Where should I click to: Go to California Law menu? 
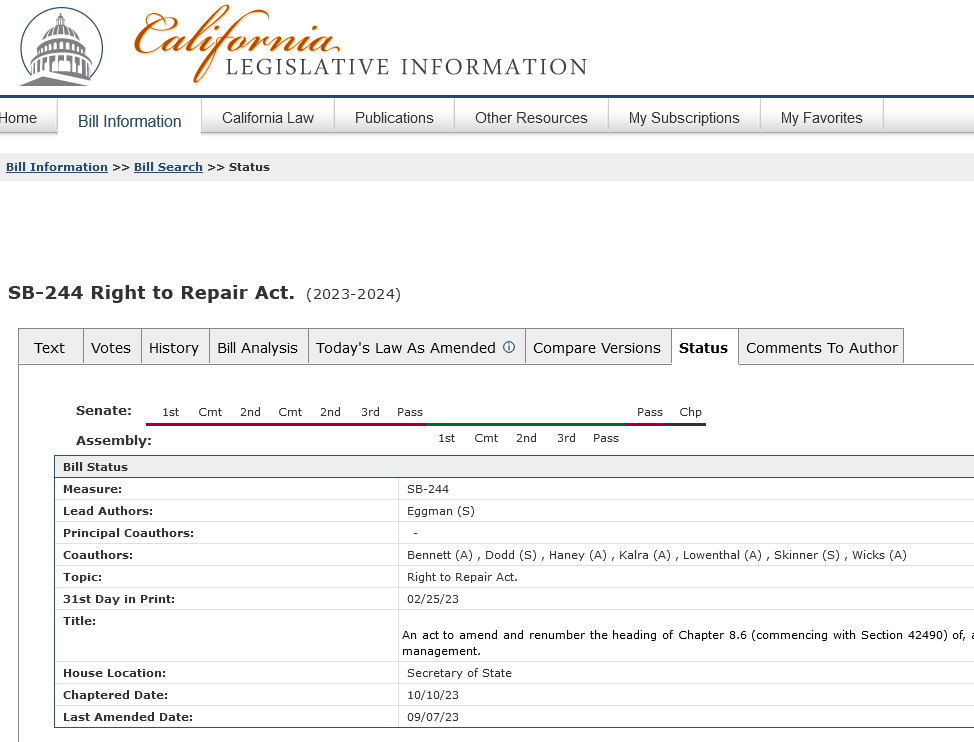(268, 118)
